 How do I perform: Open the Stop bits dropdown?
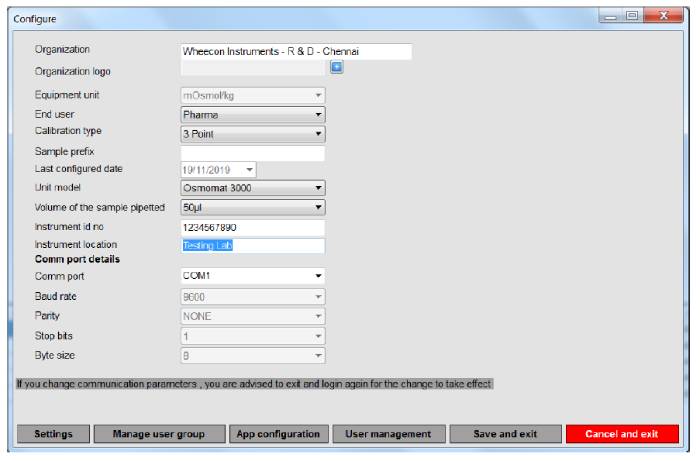(253, 336)
